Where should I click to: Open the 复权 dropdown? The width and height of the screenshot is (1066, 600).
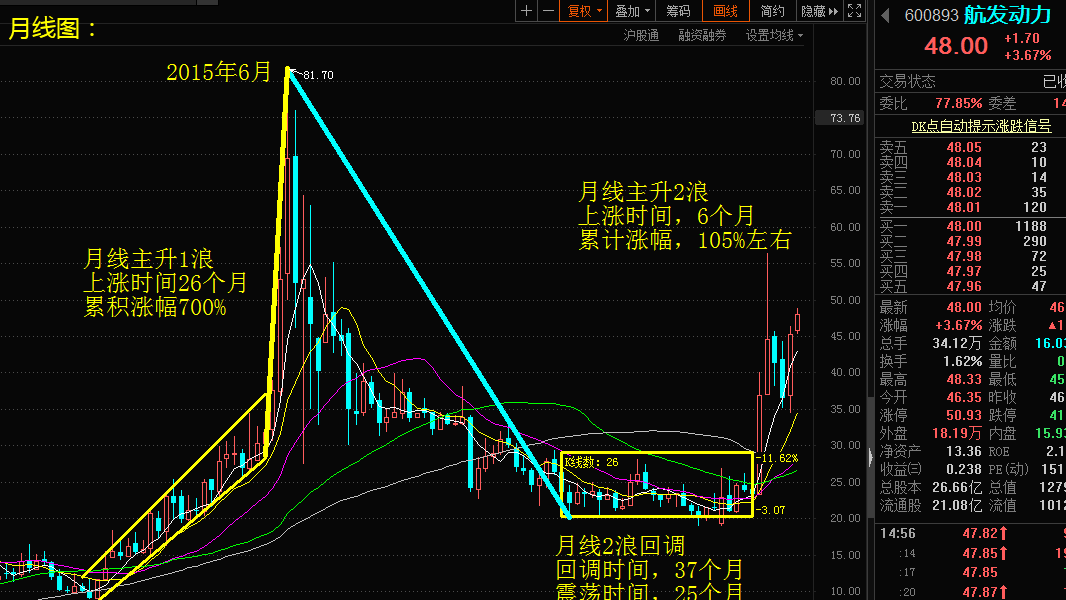coord(584,11)
